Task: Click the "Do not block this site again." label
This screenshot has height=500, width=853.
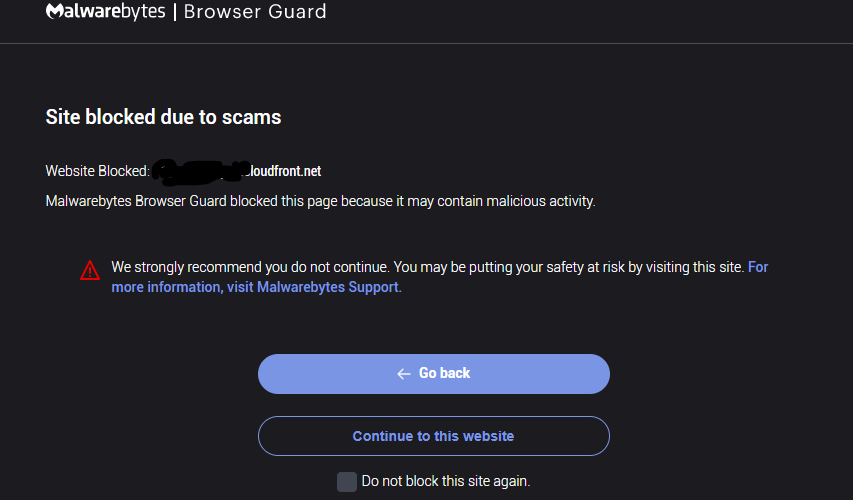Action: tap(445, 481)
